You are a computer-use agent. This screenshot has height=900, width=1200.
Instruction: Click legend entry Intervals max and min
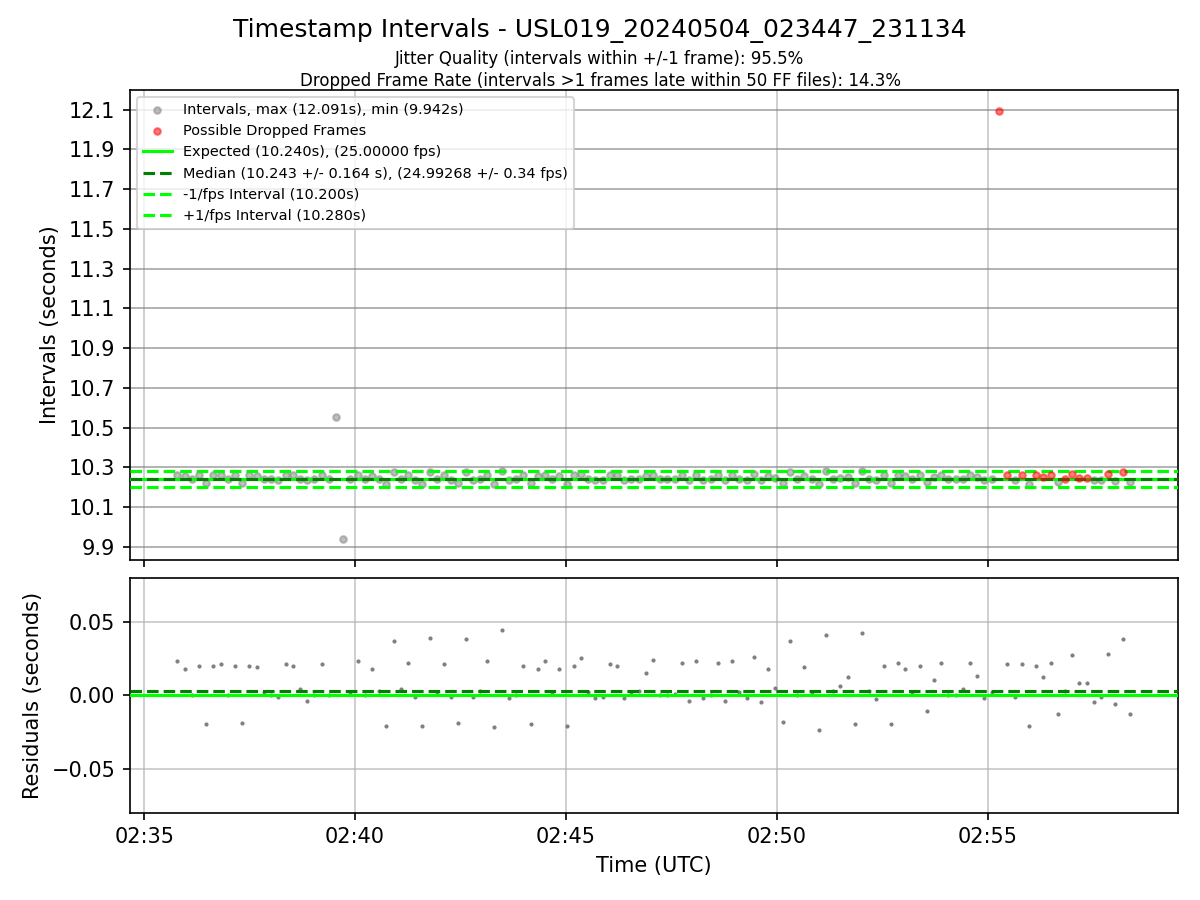click(x=323, y=109)
